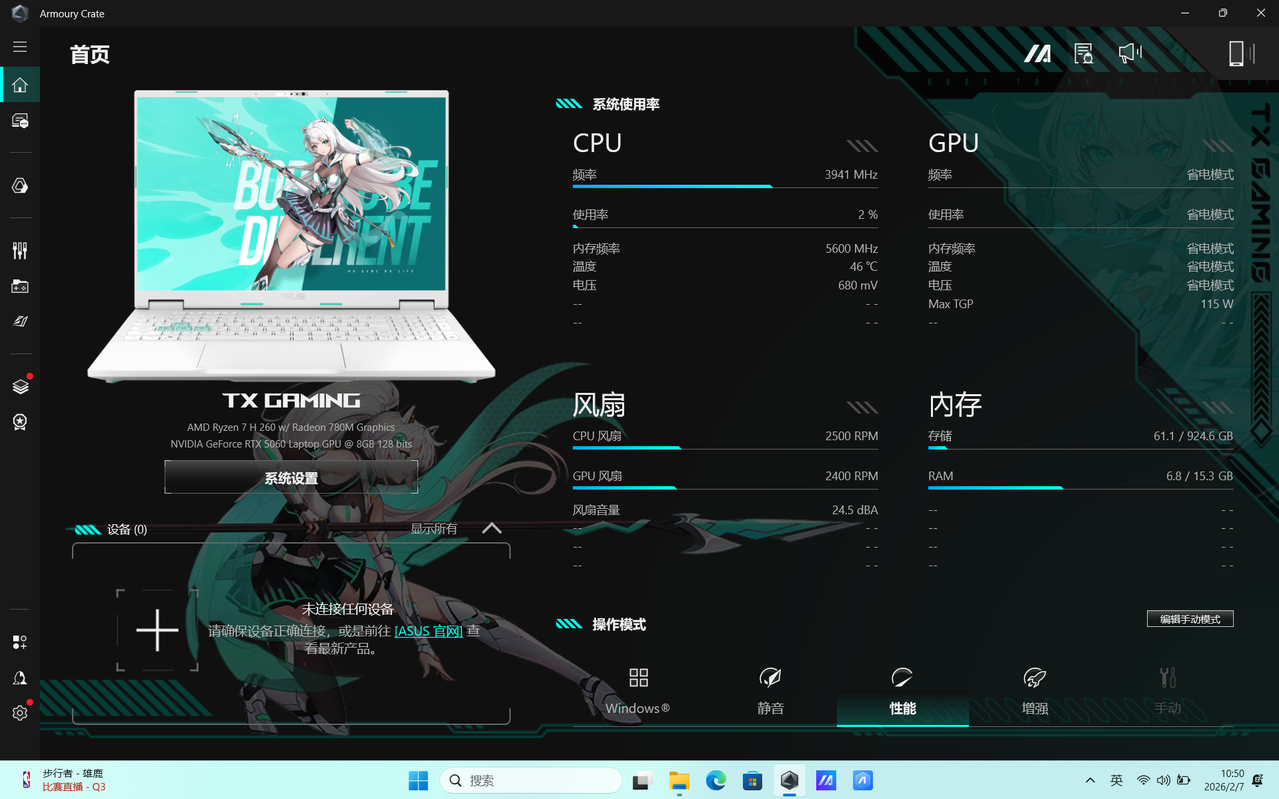Expand the CPU panel stripe handle

(x=862, y=146)
